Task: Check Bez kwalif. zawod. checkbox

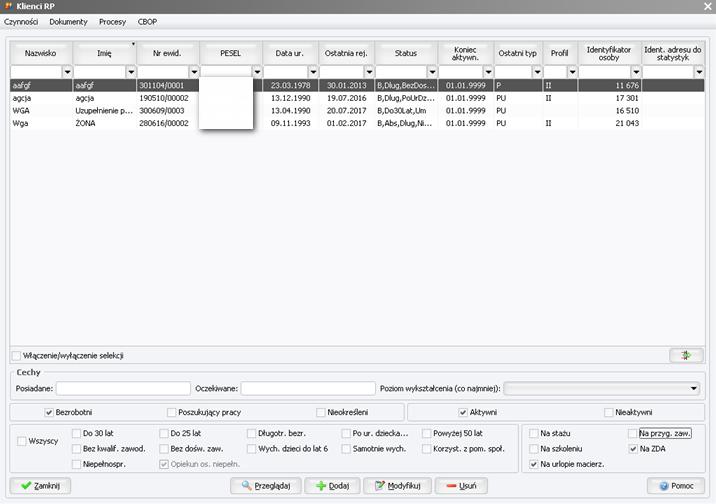Action: coord(76,449)
